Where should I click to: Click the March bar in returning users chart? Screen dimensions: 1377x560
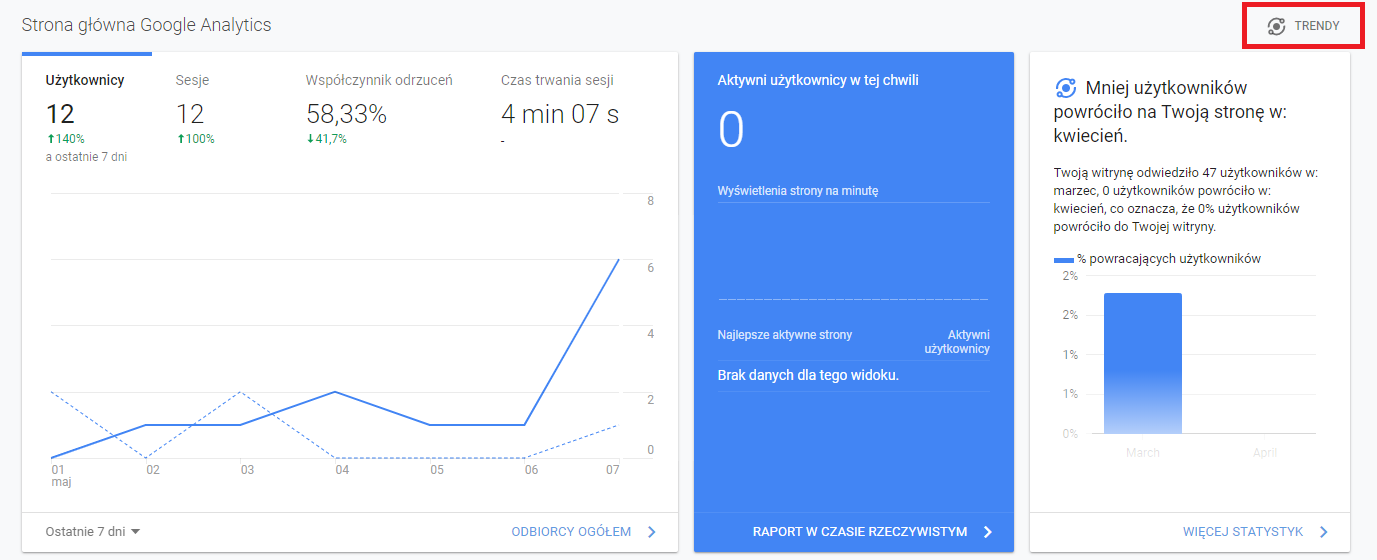1143,363
